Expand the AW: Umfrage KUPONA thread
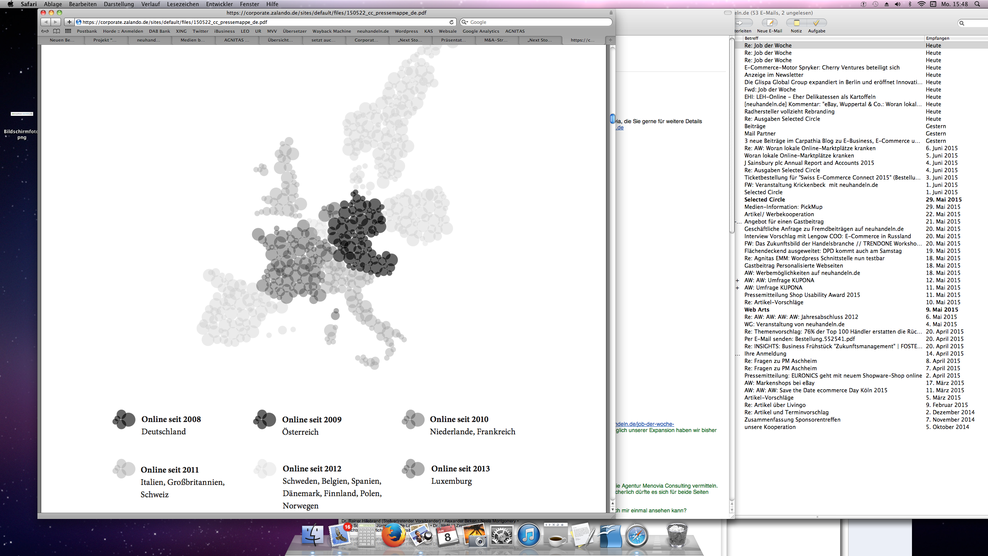 (x=737, y=287)
